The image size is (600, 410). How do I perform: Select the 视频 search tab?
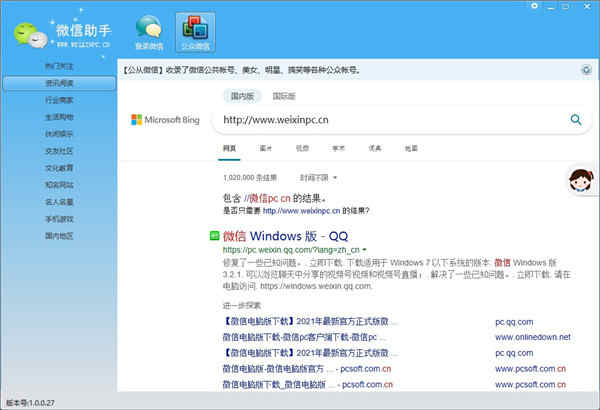coord(302,148)
